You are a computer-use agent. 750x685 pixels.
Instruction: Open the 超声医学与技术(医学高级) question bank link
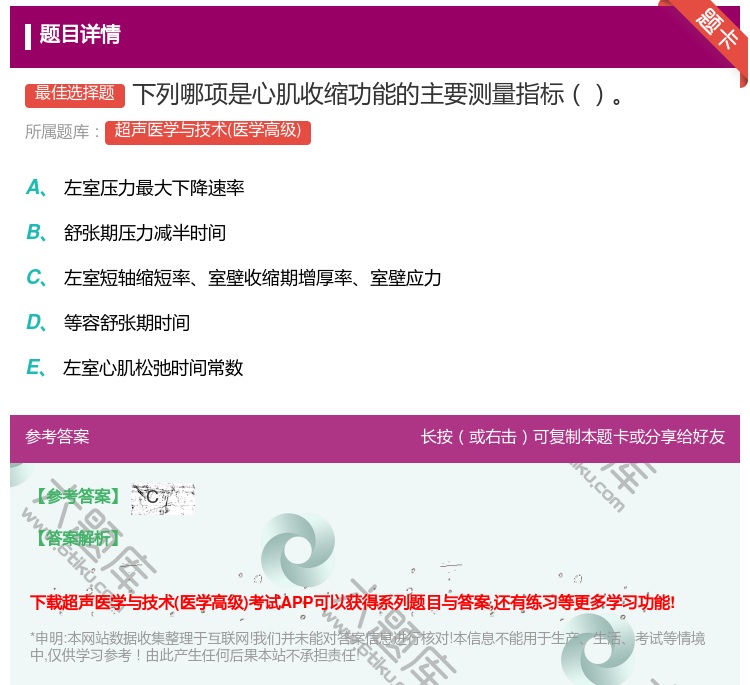tap(208, 132)
